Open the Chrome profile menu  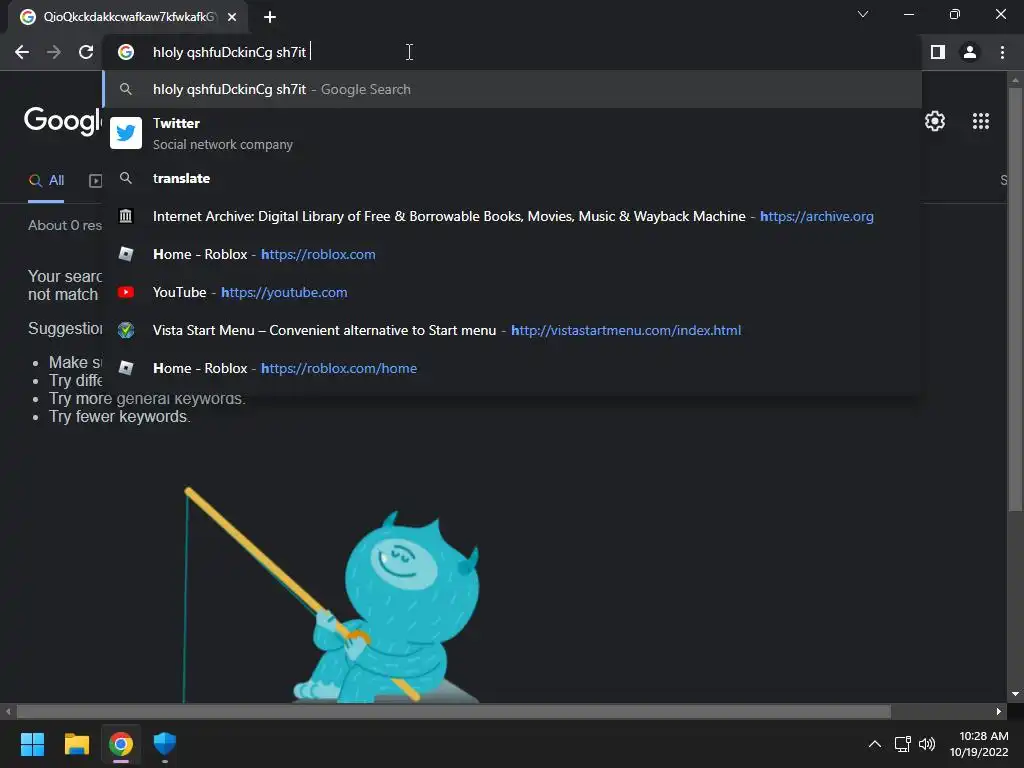[x=970, y=52]
